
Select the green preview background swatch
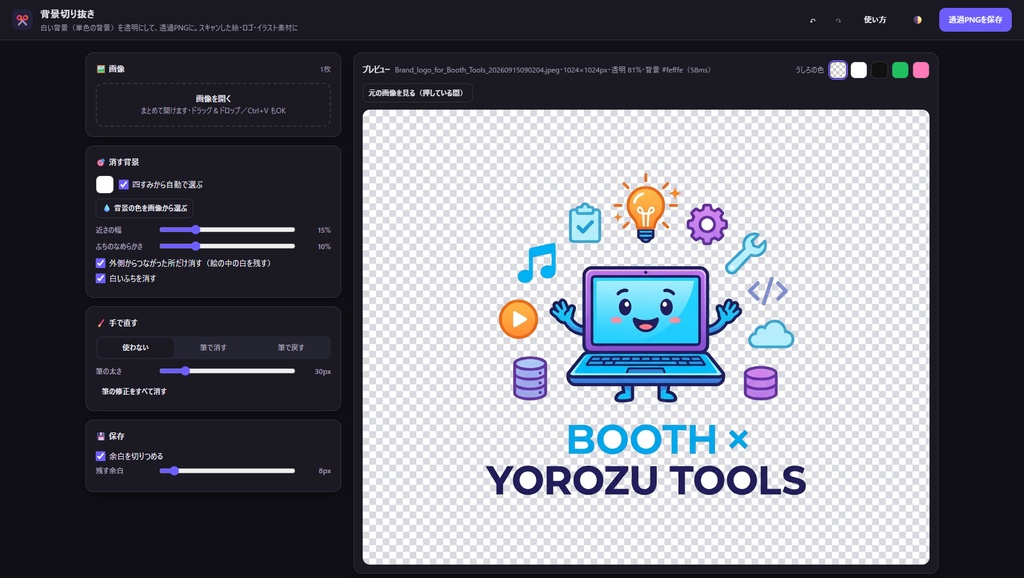point(900,70)
